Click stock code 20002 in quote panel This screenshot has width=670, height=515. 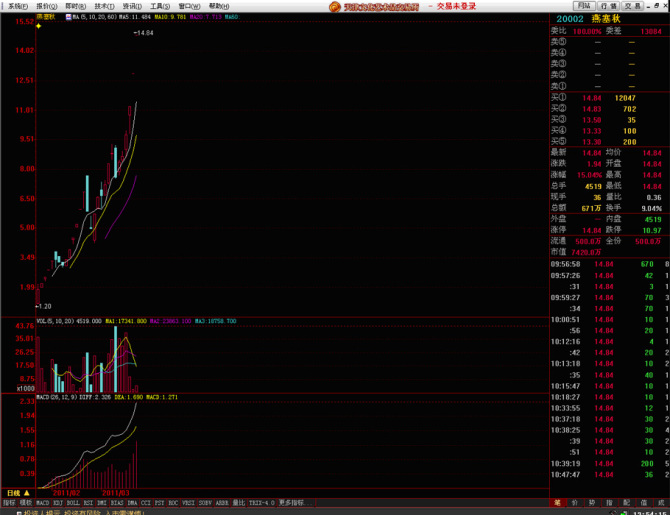570,18
